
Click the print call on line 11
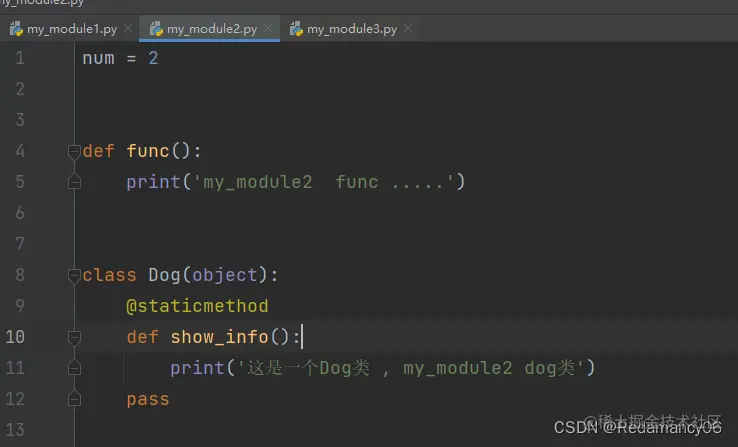click(197, 368)
